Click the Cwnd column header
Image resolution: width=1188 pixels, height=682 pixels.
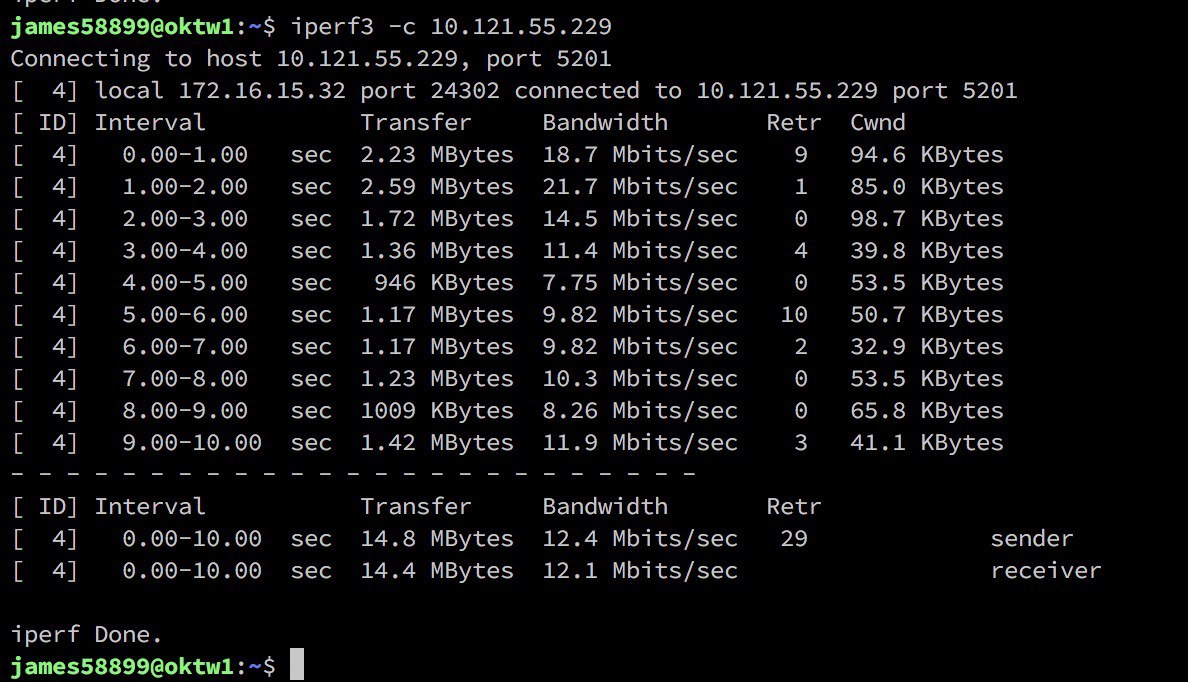tap(877, 123)
